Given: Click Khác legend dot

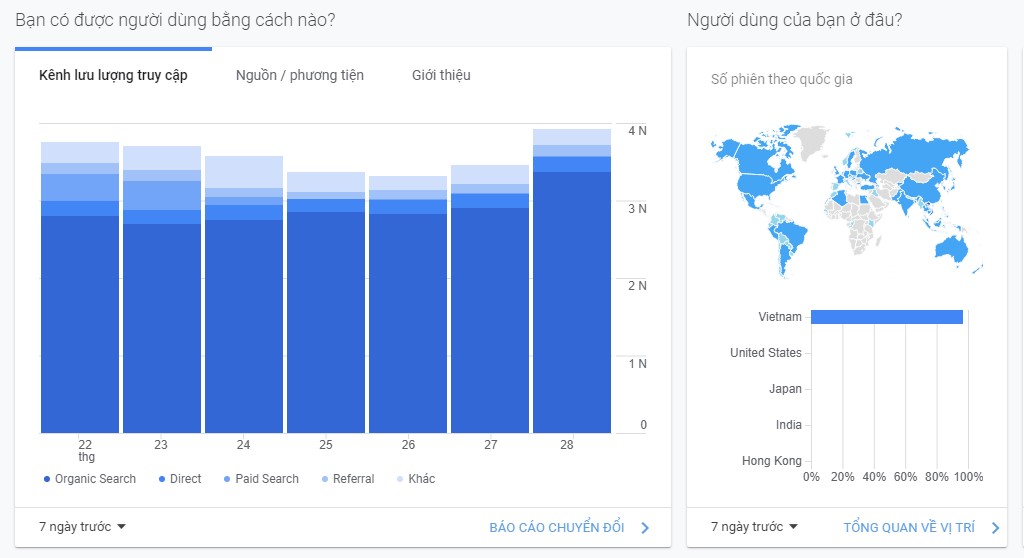Looking at the screenshot, I should (x=400, y=479).
